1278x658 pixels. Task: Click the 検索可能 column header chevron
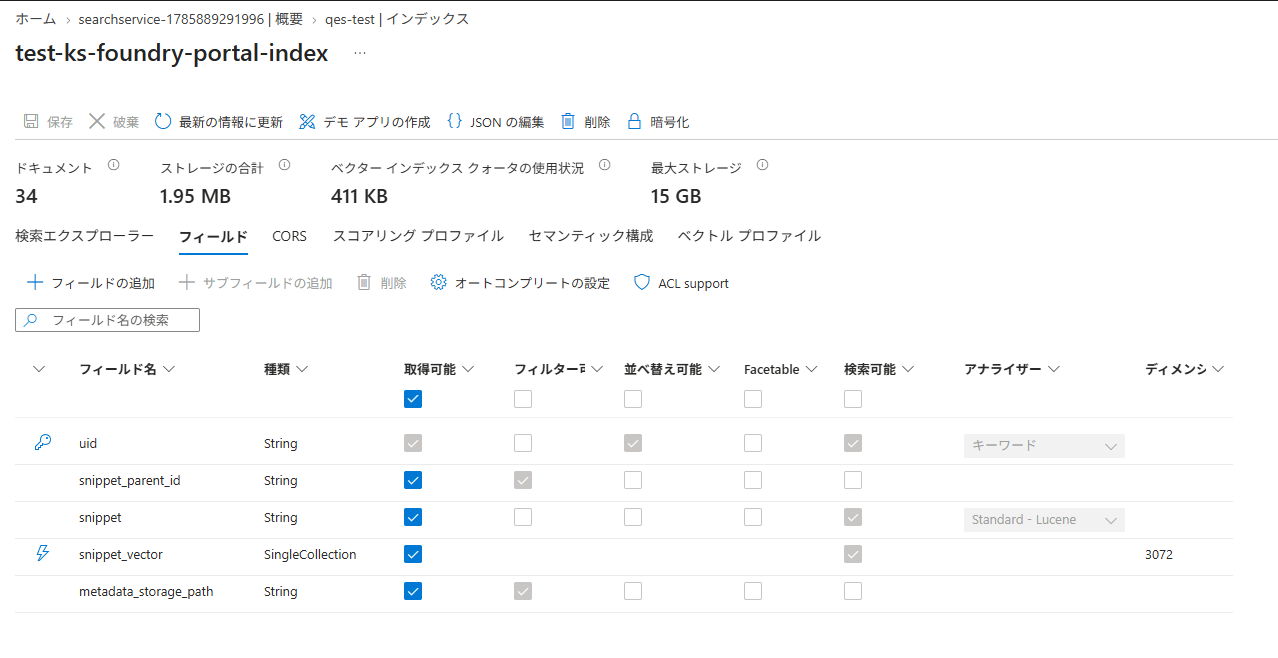coord(908,369)
